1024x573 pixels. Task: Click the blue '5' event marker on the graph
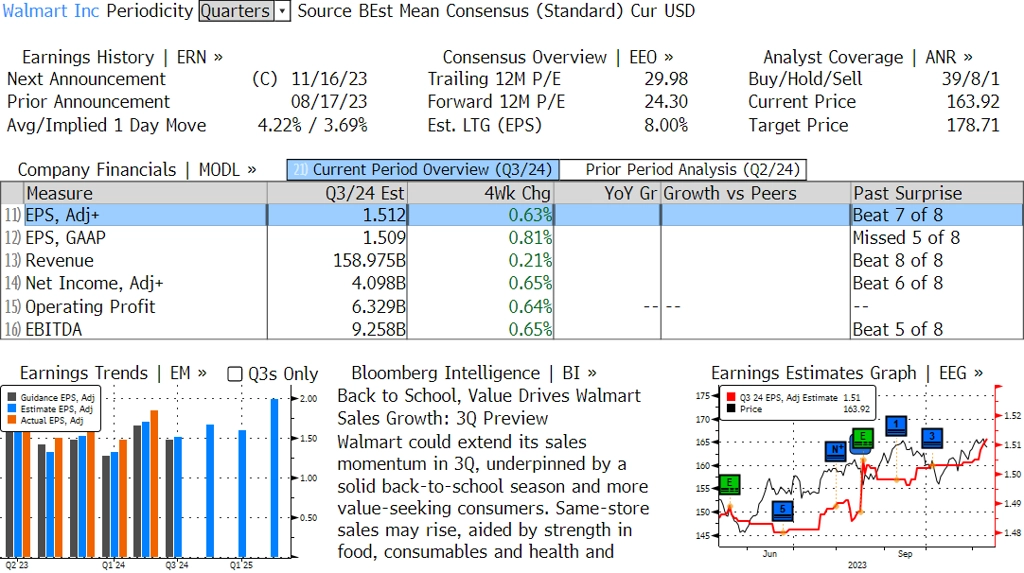[x=782, y=510]
